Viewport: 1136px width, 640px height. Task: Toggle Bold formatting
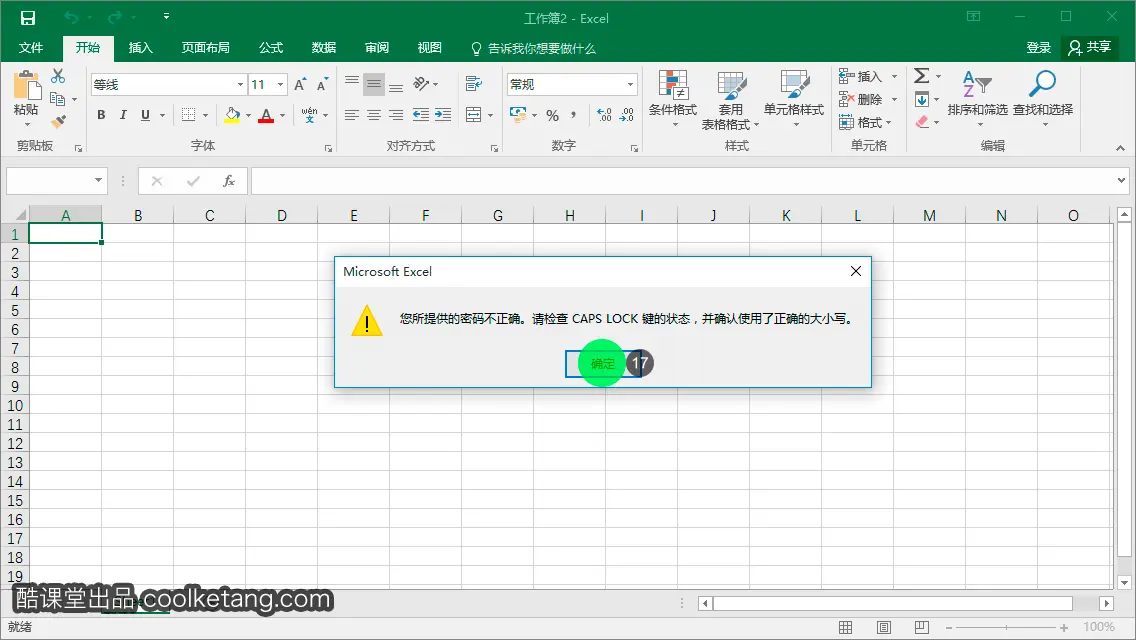101,115
